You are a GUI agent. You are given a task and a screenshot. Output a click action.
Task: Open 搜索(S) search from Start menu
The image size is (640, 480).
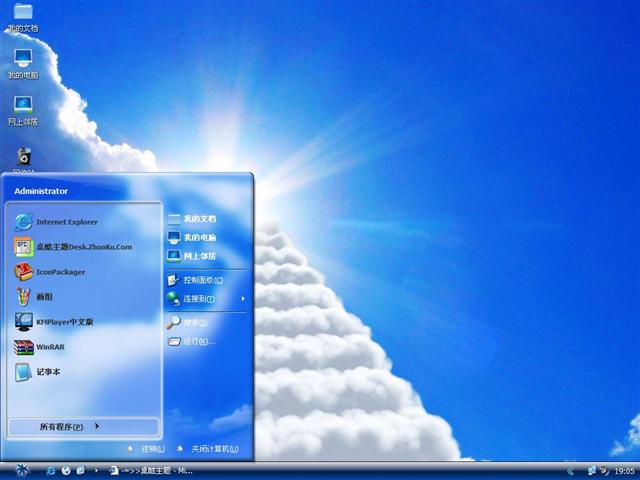click(187, 322)
